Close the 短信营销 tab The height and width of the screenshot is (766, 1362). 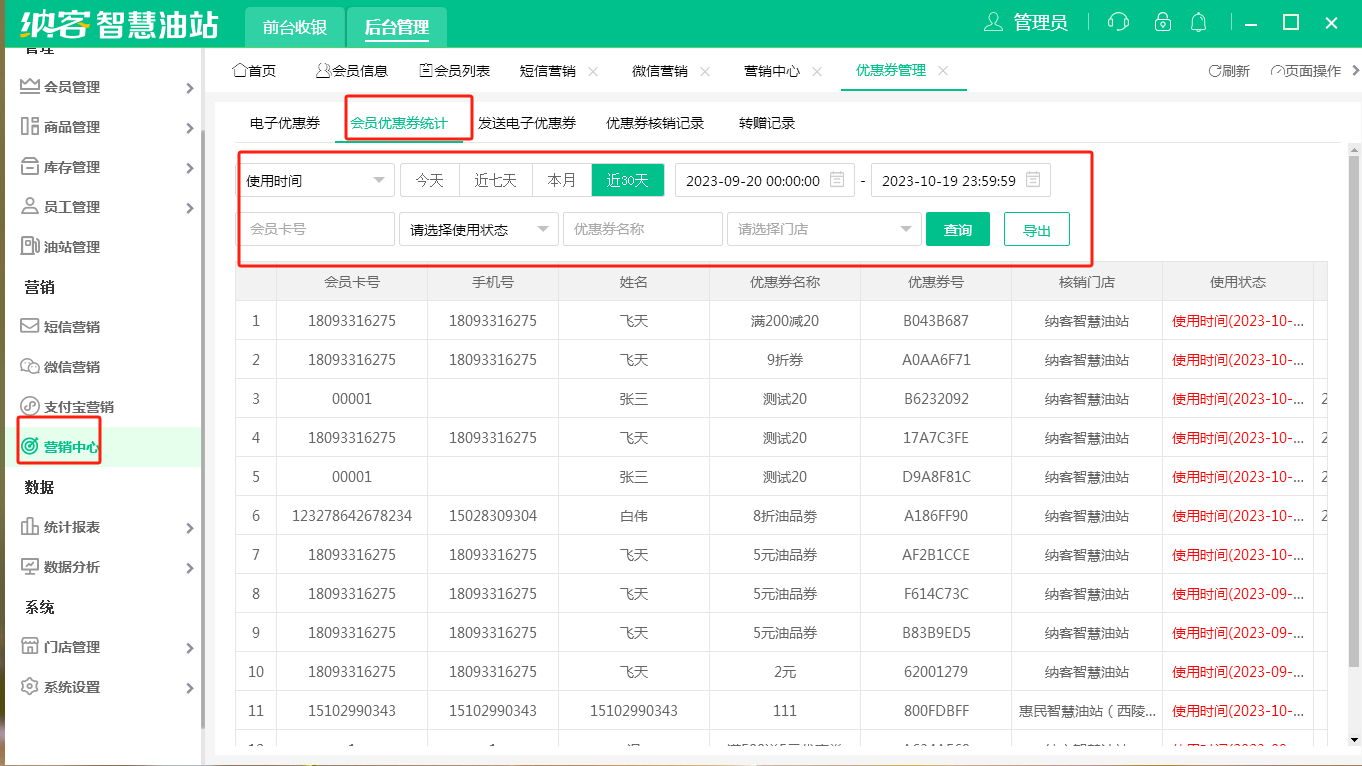(593, 71)
